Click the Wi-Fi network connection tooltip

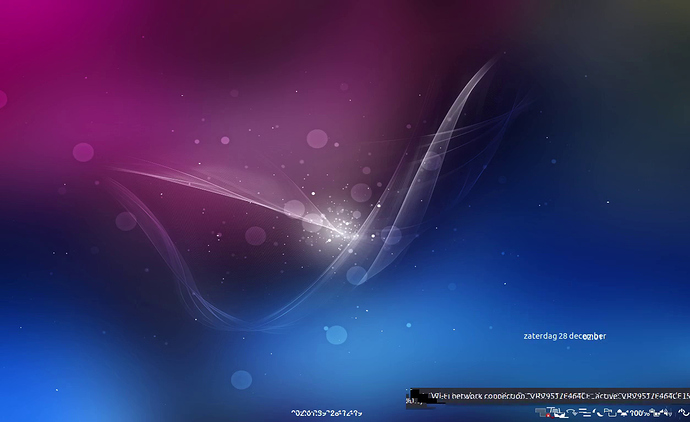(548, 396)
